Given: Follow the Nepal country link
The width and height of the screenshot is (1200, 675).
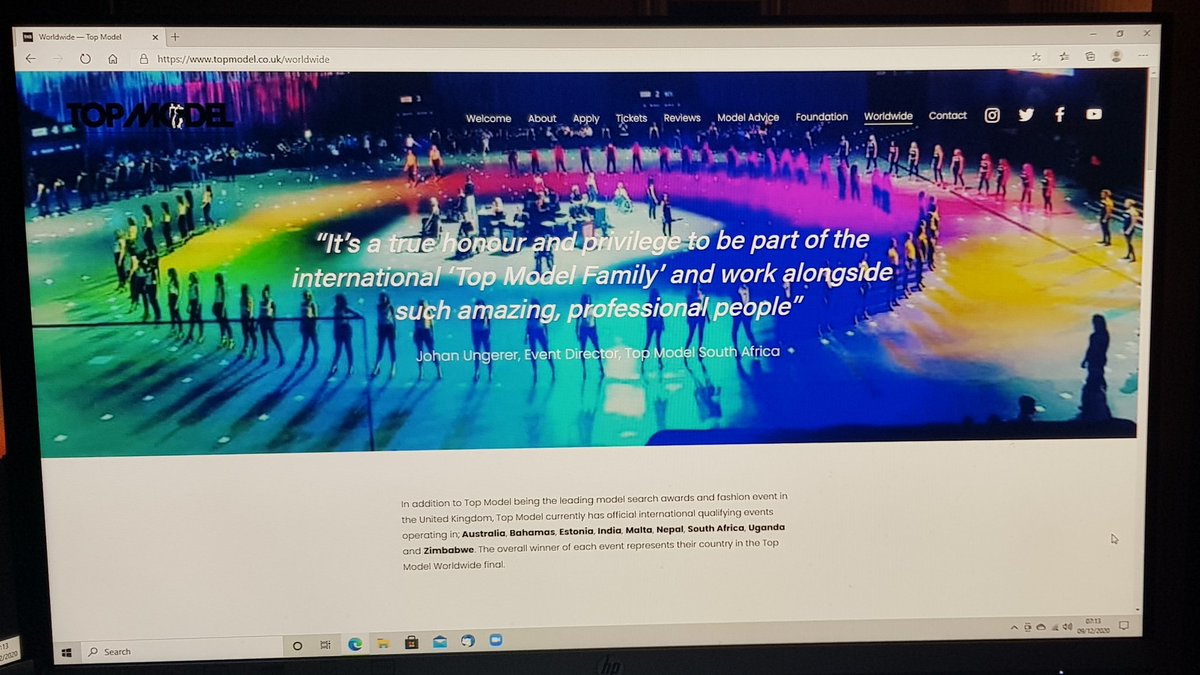Looking at the screenshot, I should pyautogui.click(x=670, y=529).
